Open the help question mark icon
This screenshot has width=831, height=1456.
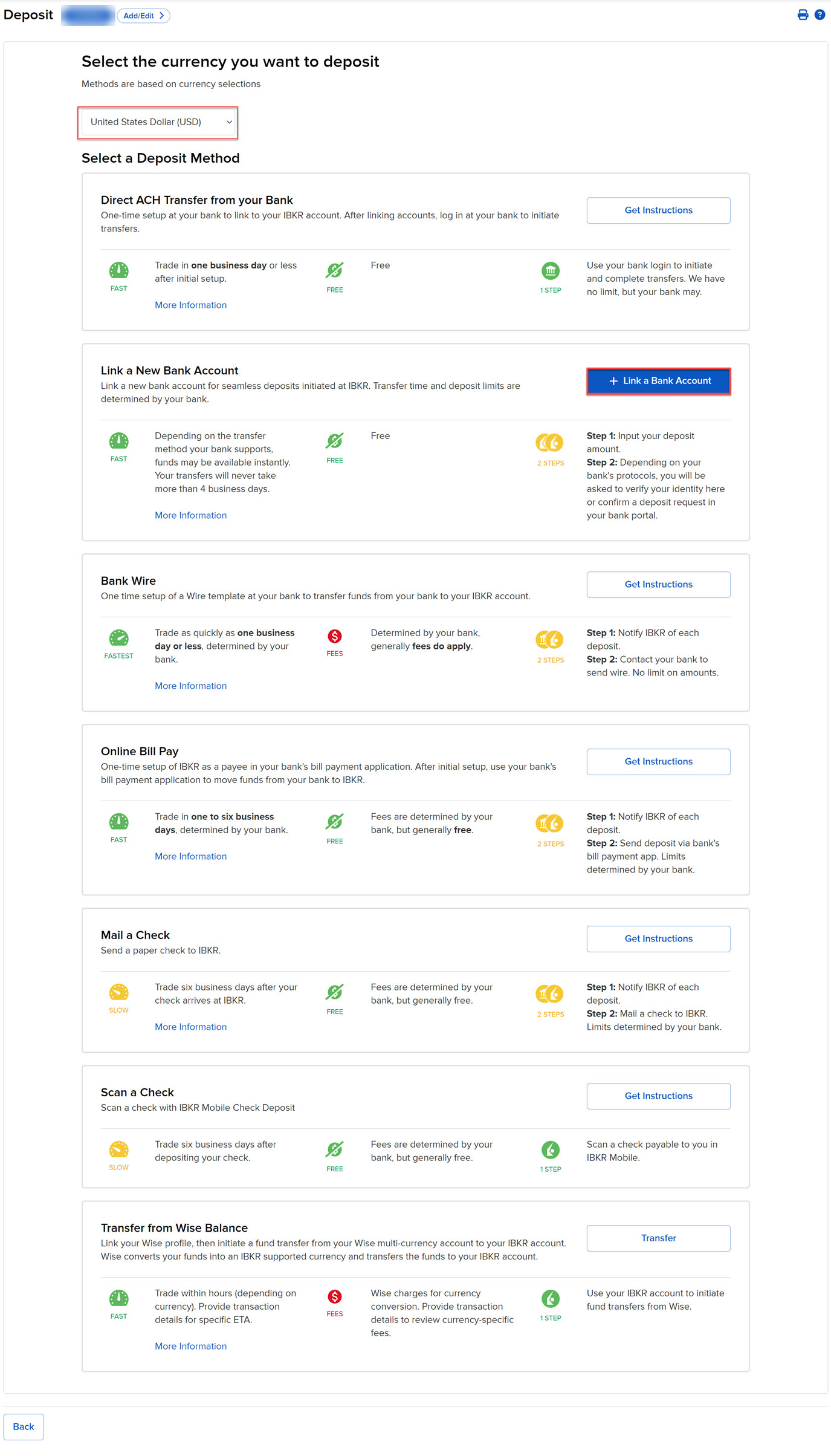coord(820,15)
